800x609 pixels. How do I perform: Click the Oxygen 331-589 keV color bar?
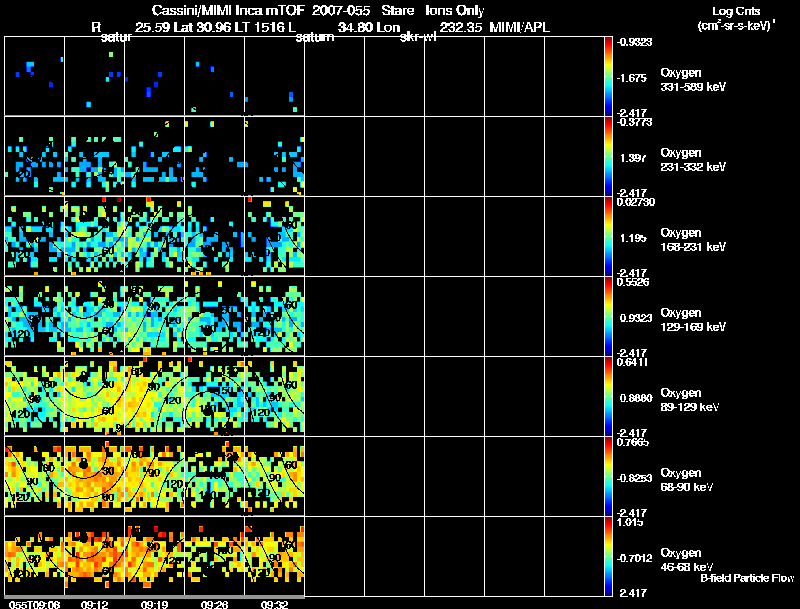pos(610,75)
